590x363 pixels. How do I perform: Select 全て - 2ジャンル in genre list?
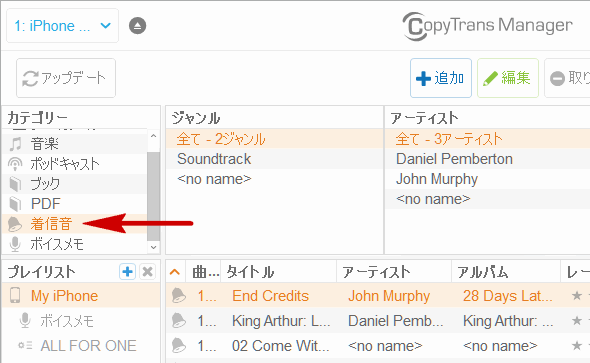tap(275, 139)
